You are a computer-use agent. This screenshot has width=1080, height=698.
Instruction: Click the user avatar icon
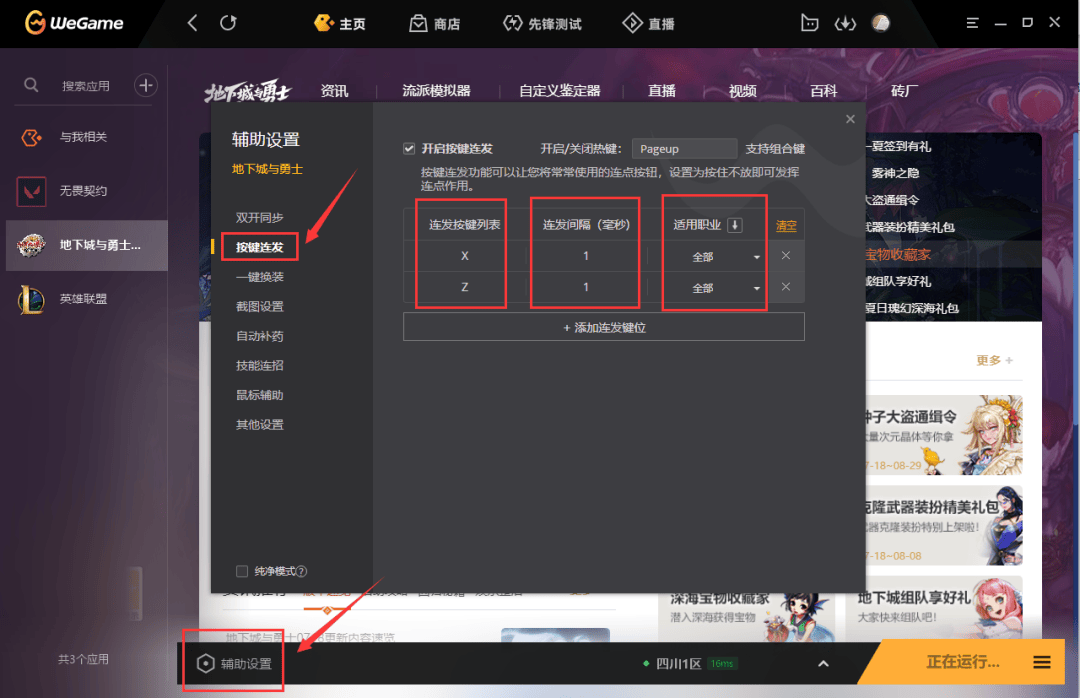[x=880, y=23]
